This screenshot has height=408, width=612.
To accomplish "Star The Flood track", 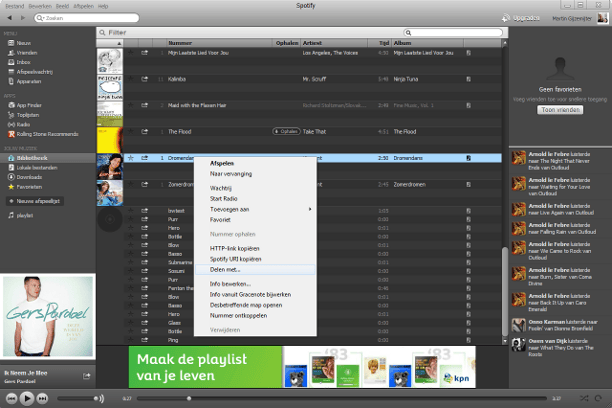I will point(131,132).
